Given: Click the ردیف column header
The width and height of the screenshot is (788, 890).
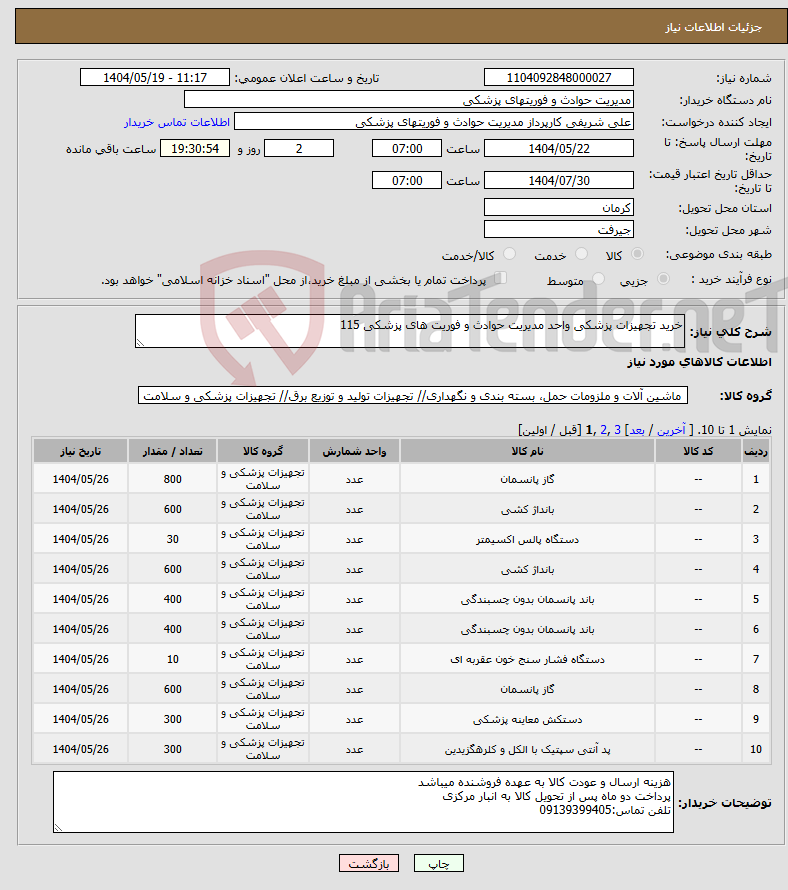Looking at the screenshot, I should pyautogui.click(x=756, y=451).
